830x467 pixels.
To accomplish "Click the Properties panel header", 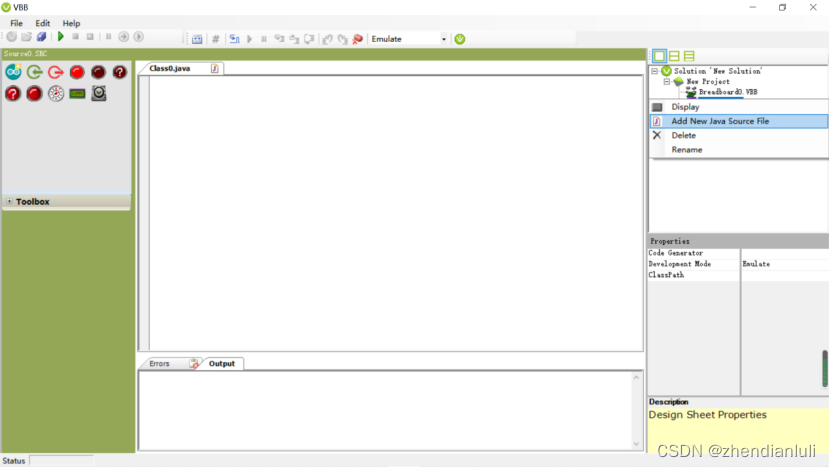I will (738, 241).
